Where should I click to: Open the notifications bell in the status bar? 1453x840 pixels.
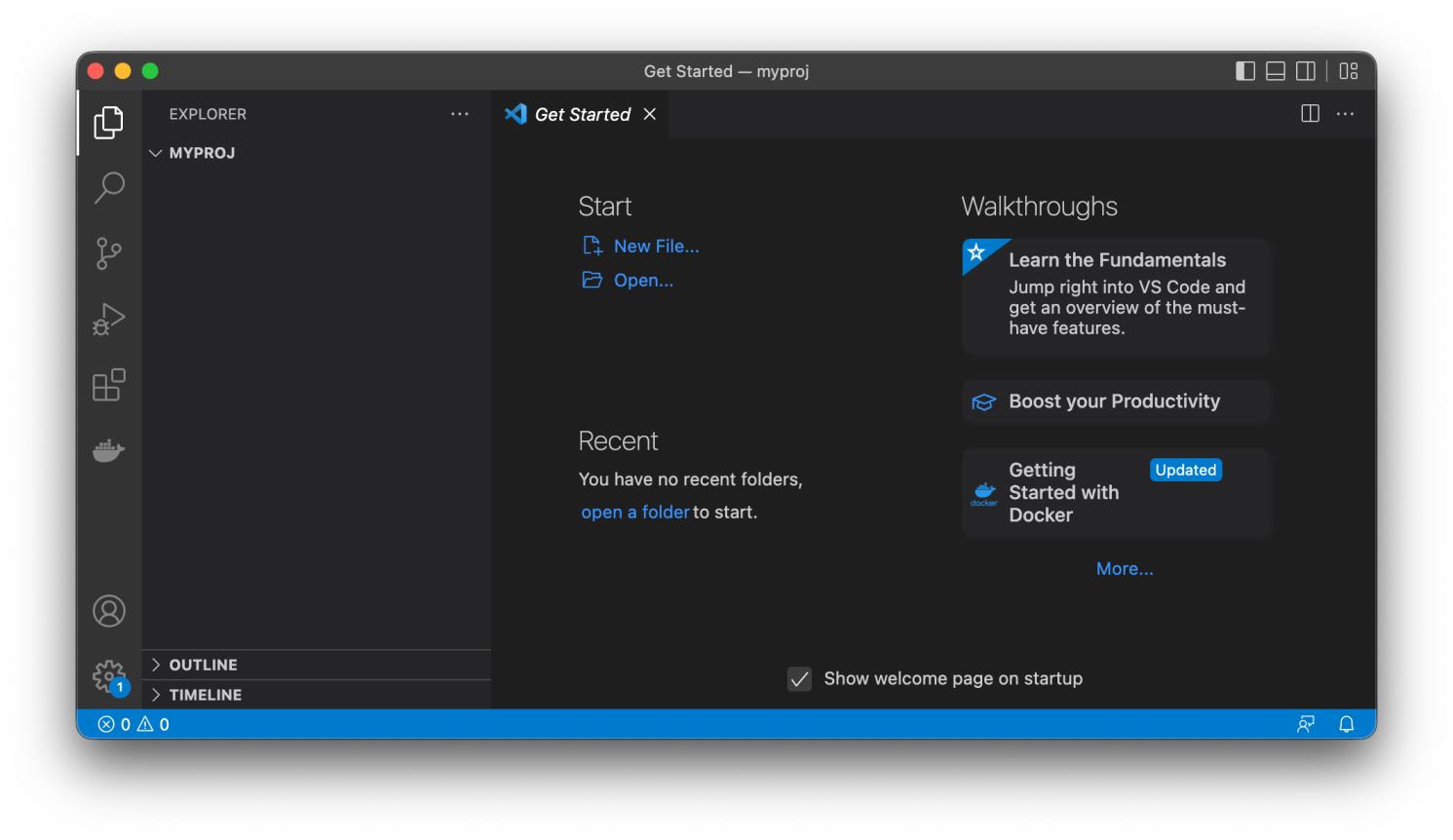tap(1347, 724)
